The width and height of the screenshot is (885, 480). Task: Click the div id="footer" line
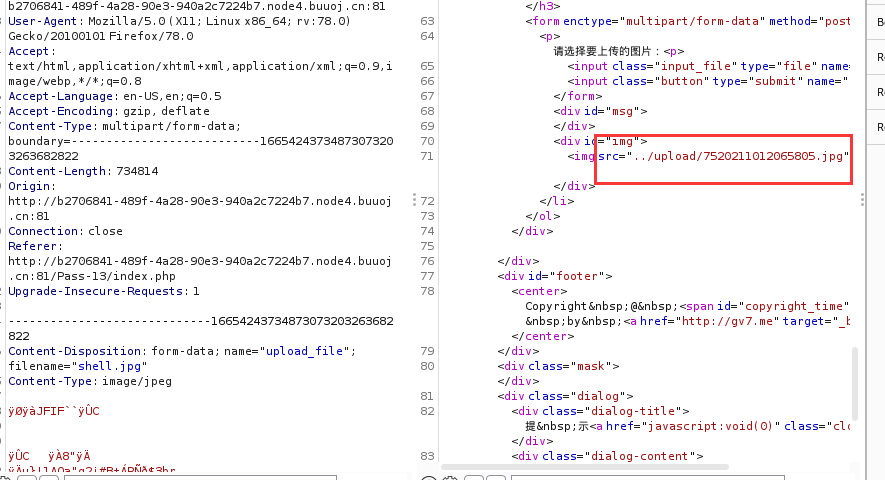[x=555, y=276]
